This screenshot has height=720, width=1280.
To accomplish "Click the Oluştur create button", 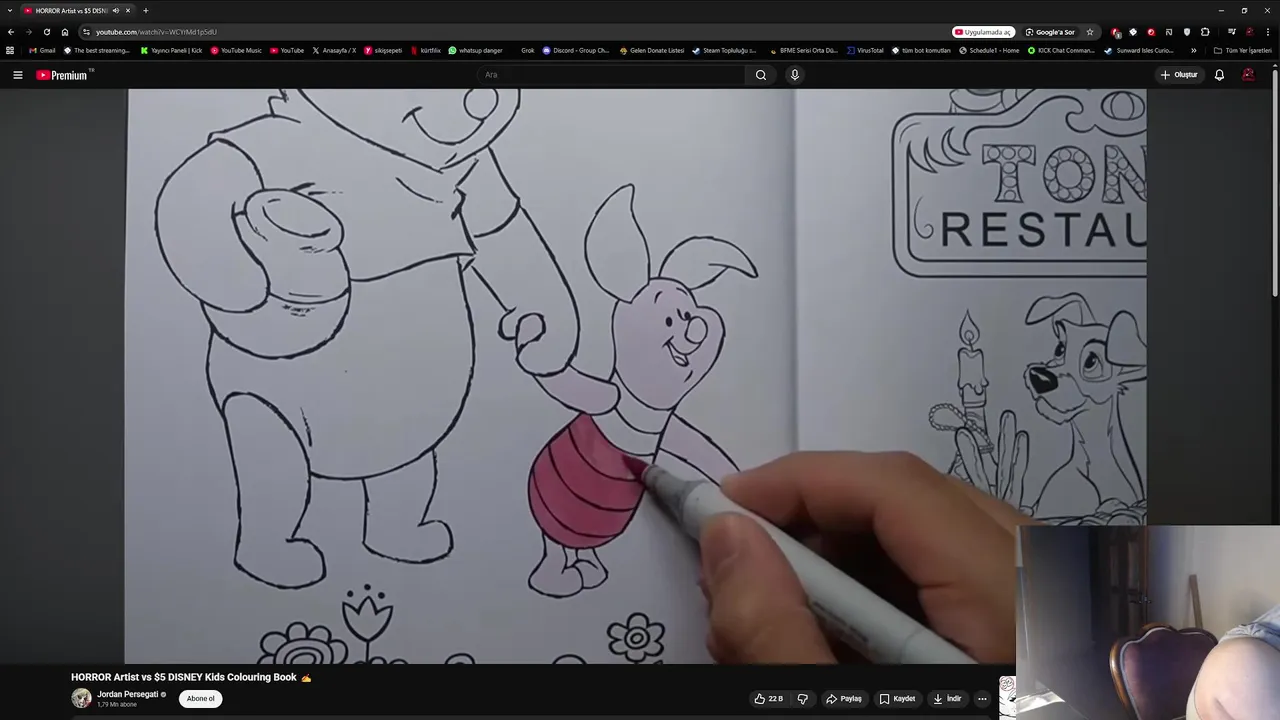I will tap(1179, 75).
